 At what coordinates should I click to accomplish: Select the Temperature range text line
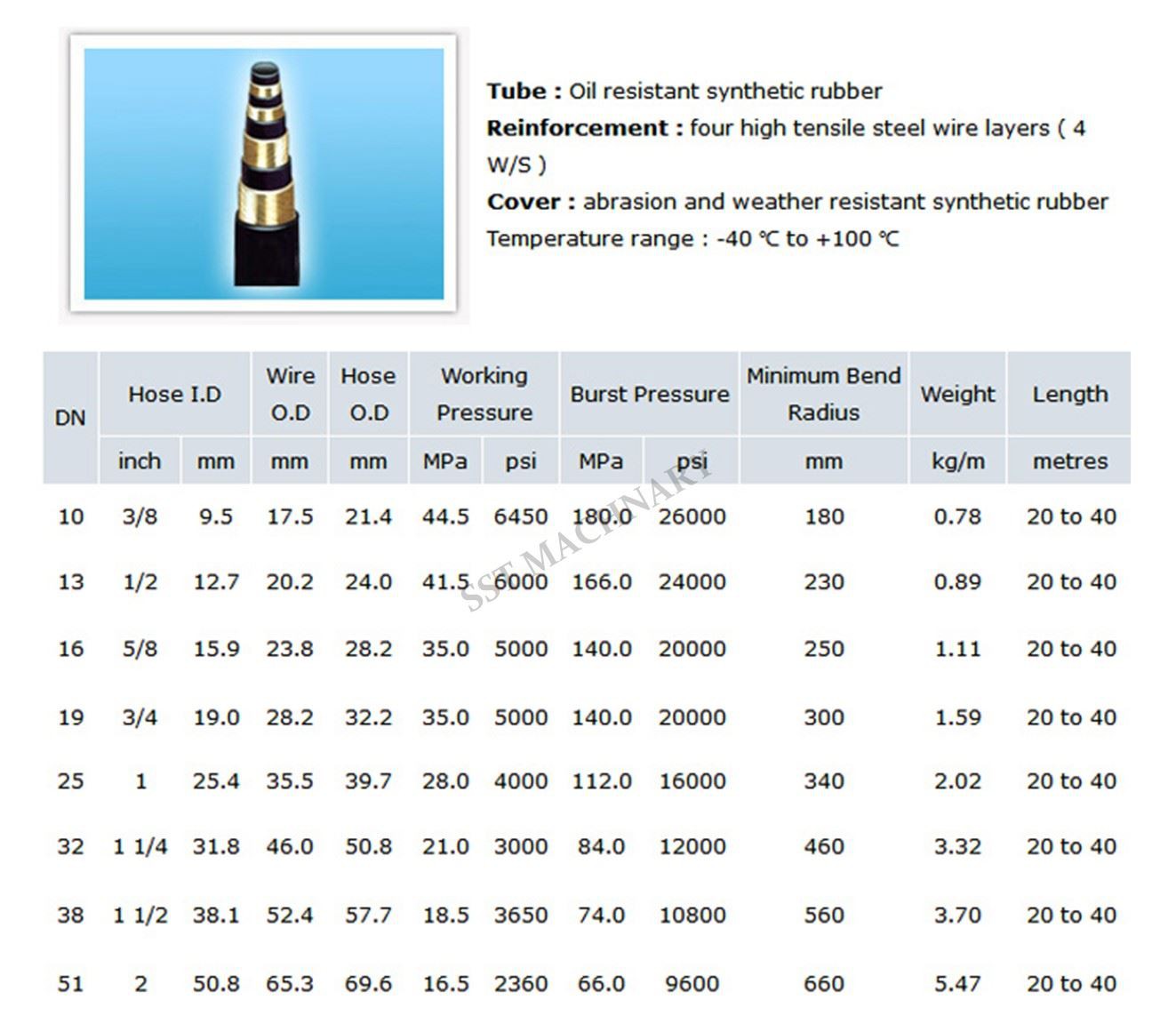point(692,239)
